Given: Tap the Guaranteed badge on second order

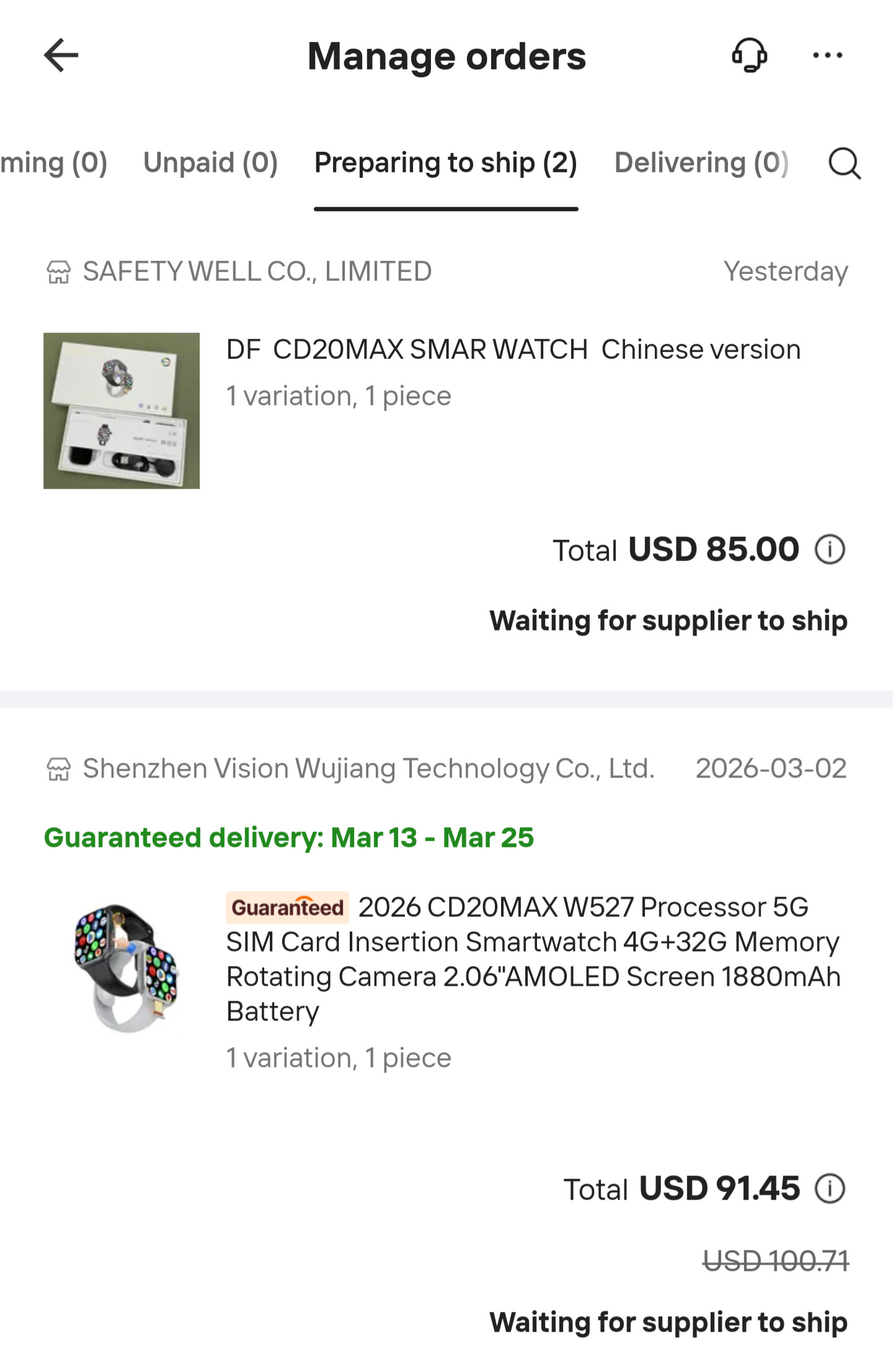Looking at the screenshot, I should [x=287, y=908].
